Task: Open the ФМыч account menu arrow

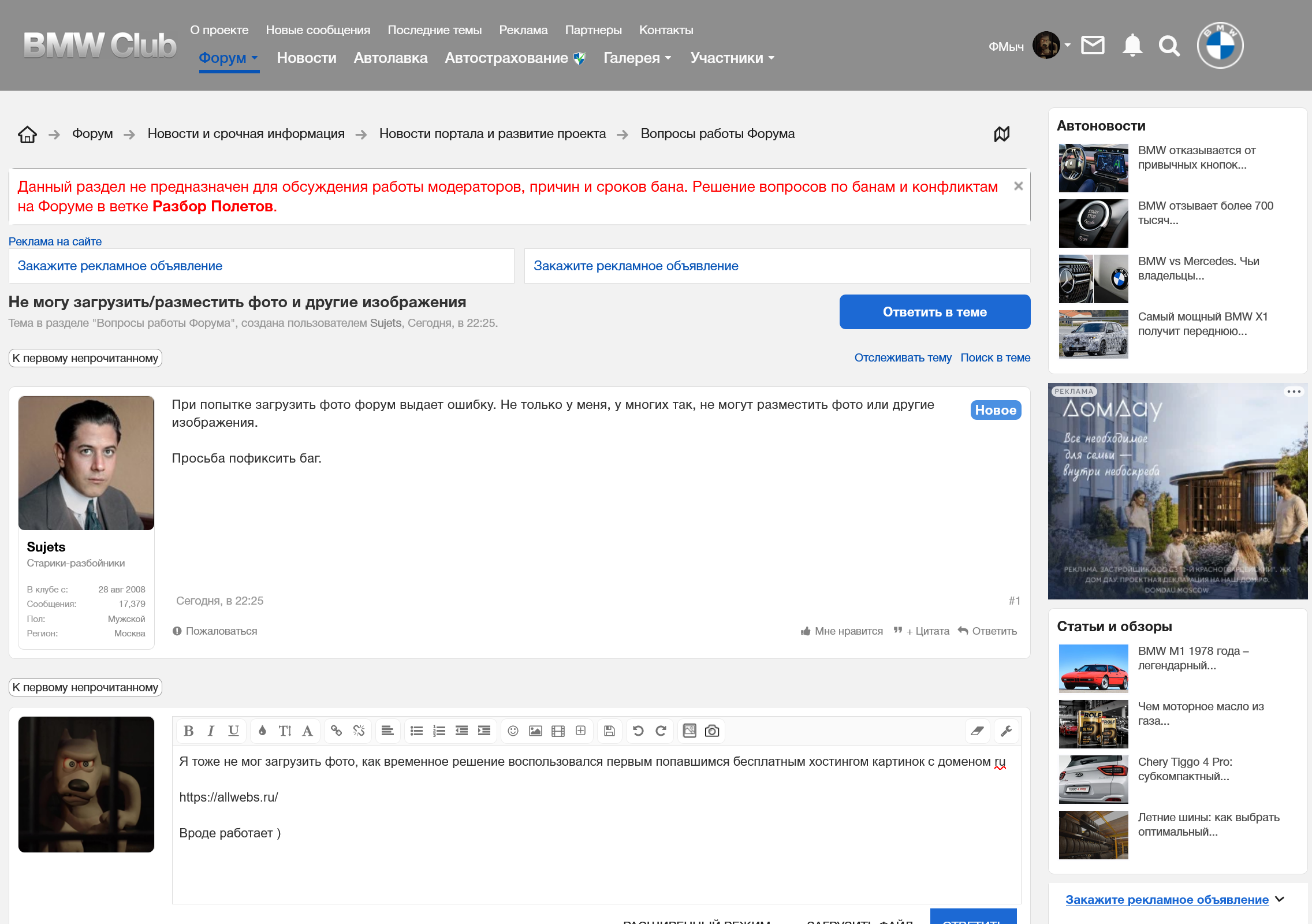Action: pyautogui.click(x=1068, y=45)
